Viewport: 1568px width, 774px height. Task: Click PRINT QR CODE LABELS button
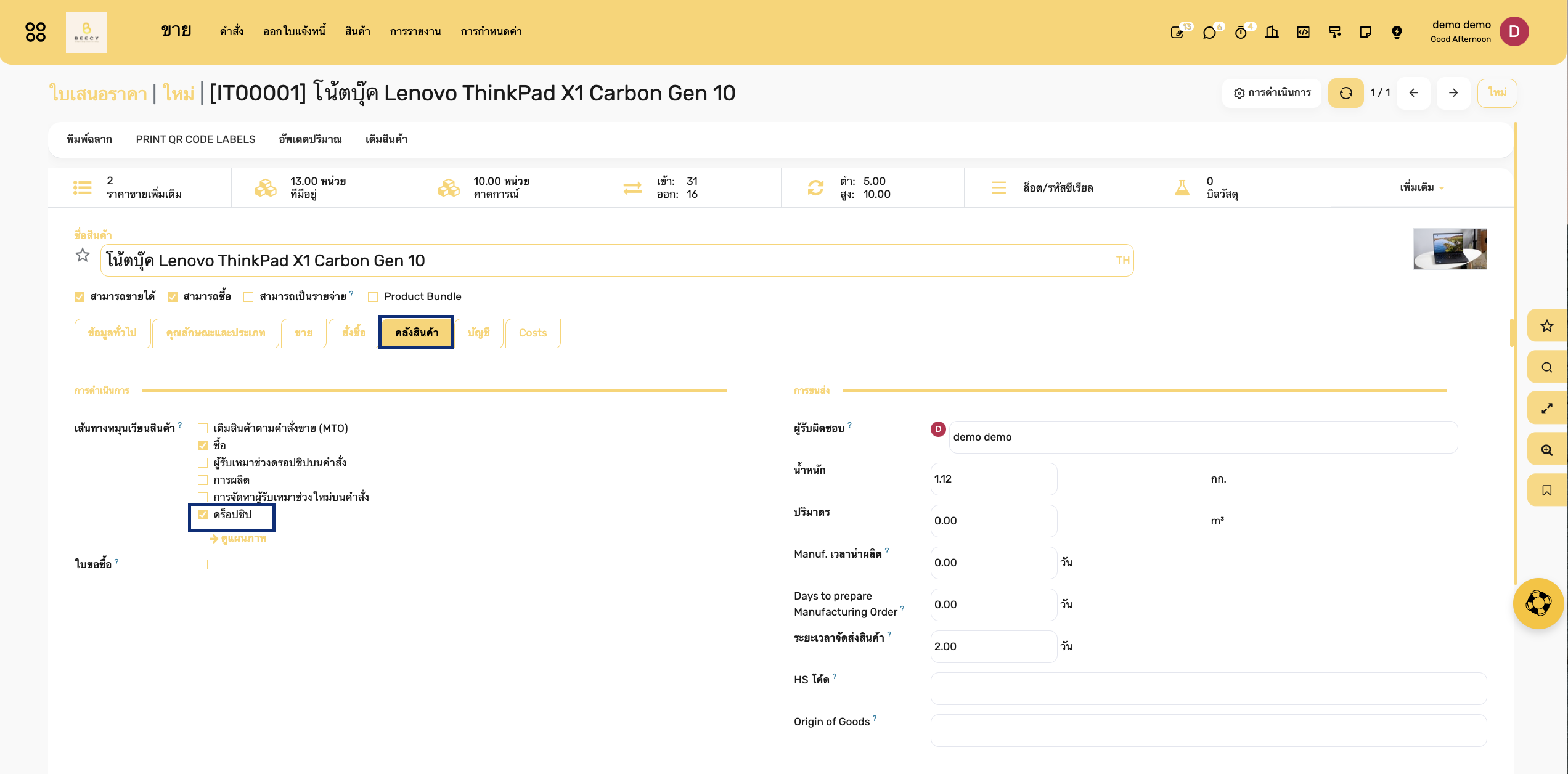[x=195, y=139]
